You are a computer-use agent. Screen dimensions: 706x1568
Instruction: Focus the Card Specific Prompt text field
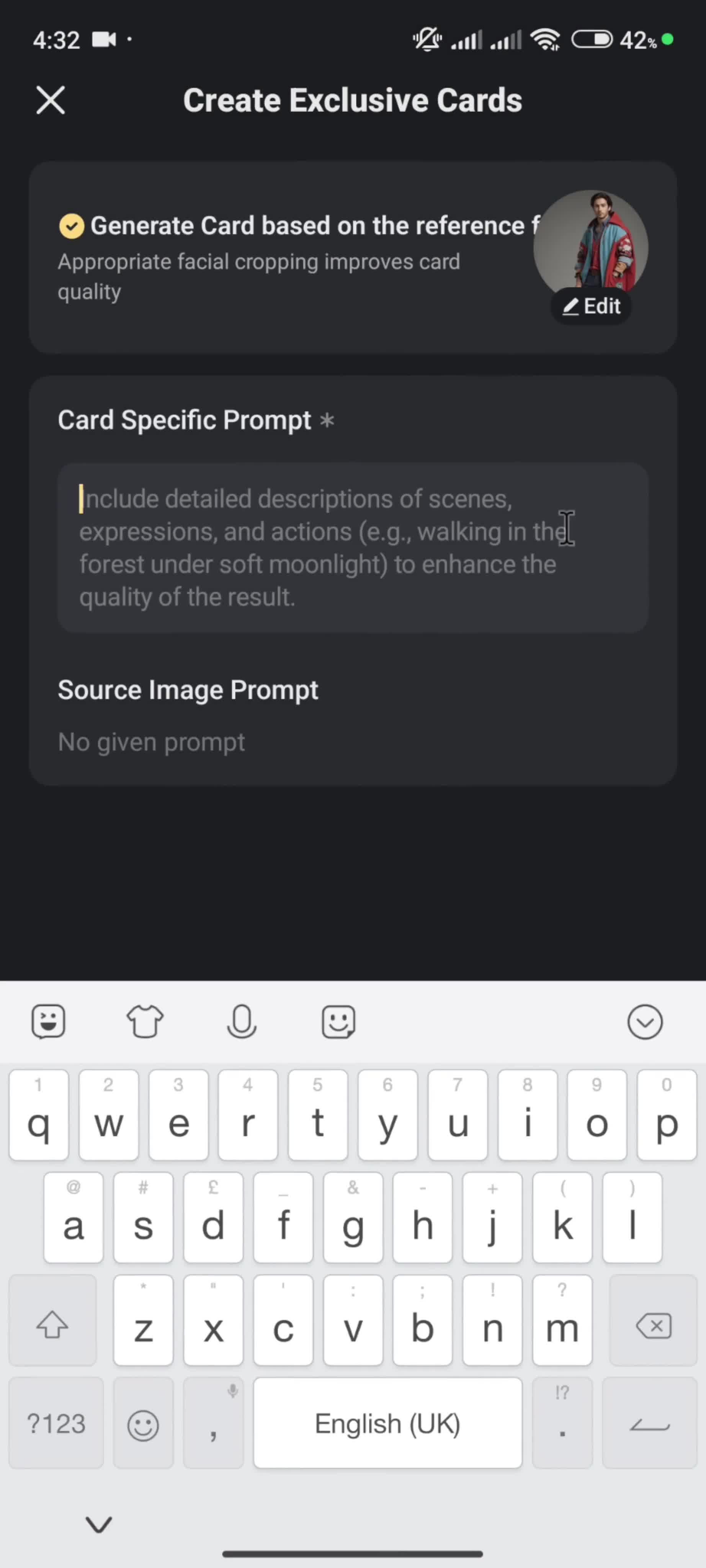tap(352, 547)
